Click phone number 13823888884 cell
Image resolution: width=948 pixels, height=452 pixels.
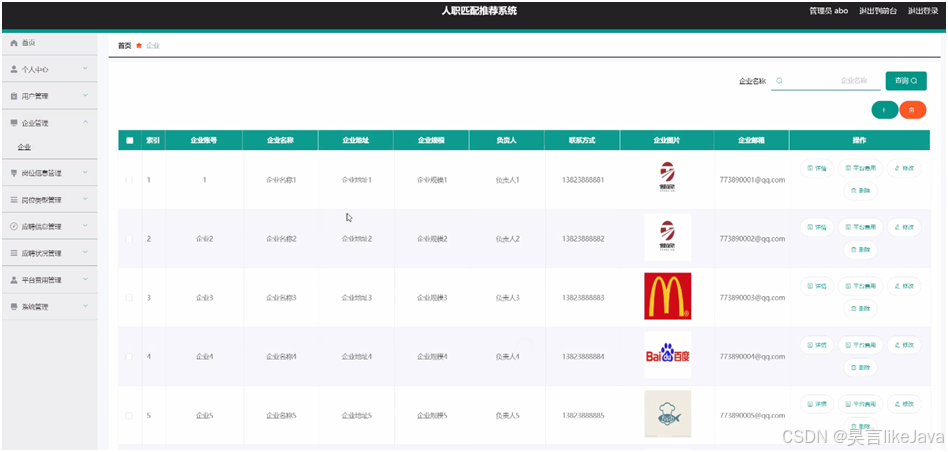click(x=583, y=357)
